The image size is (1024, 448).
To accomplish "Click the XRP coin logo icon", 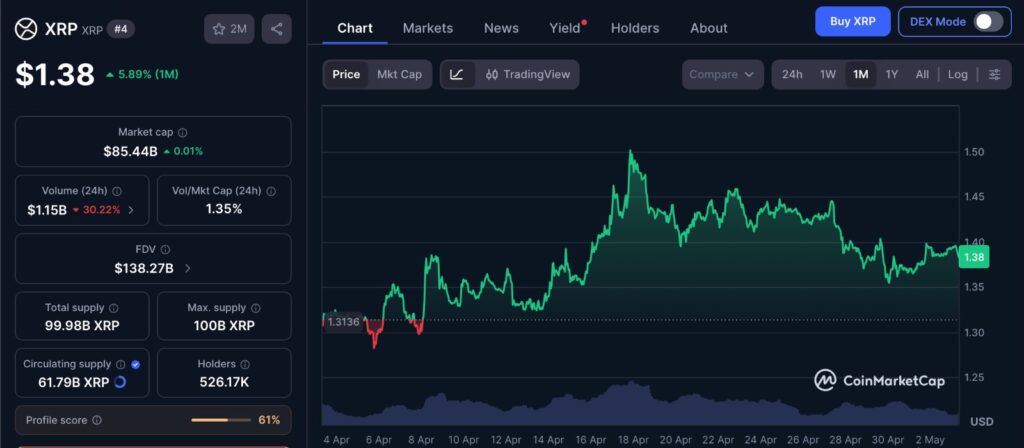I will pos(26,29).
